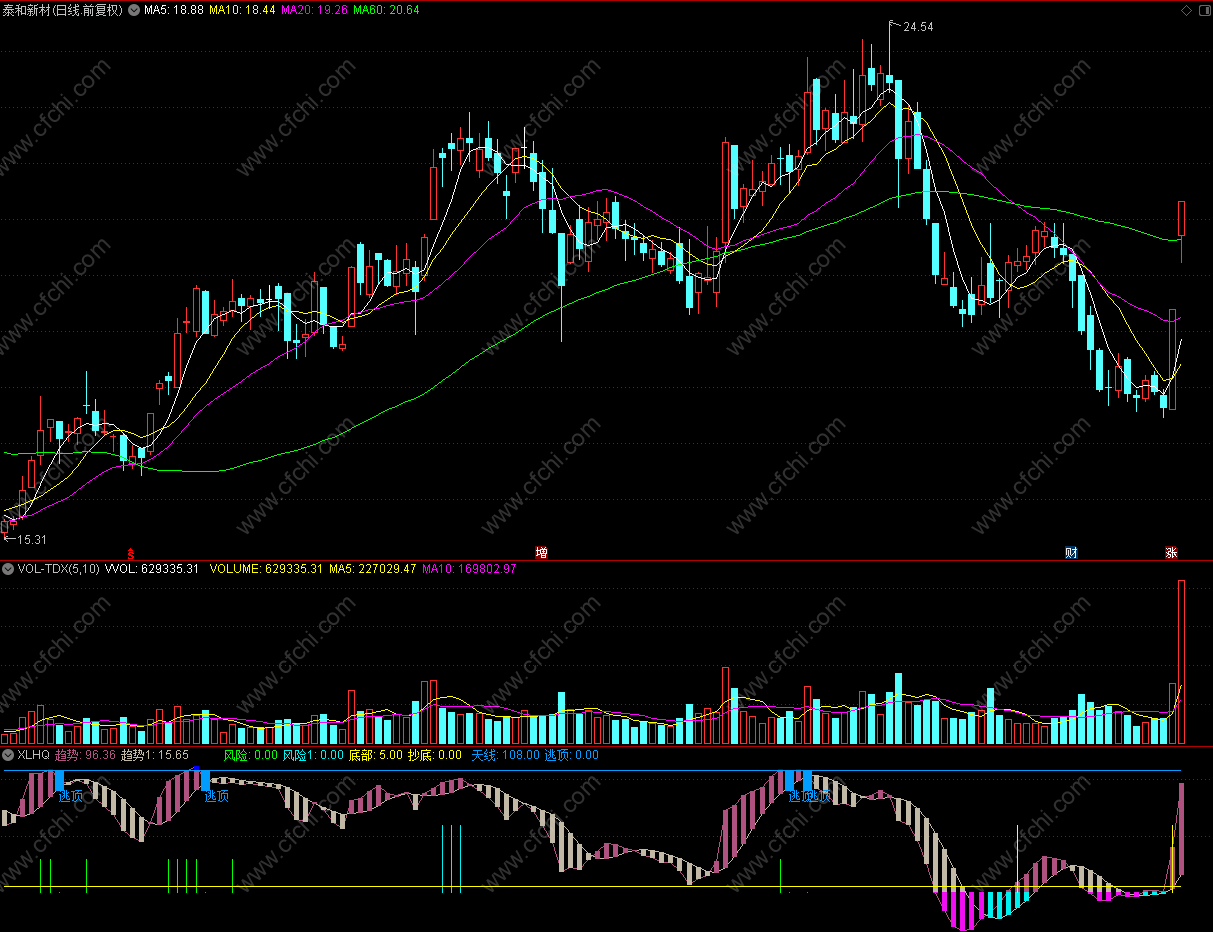Screen dimensions: 1213x932
Task: Open dropdown next to 泰和新材 chart title
Action: (x=134, y=10)
